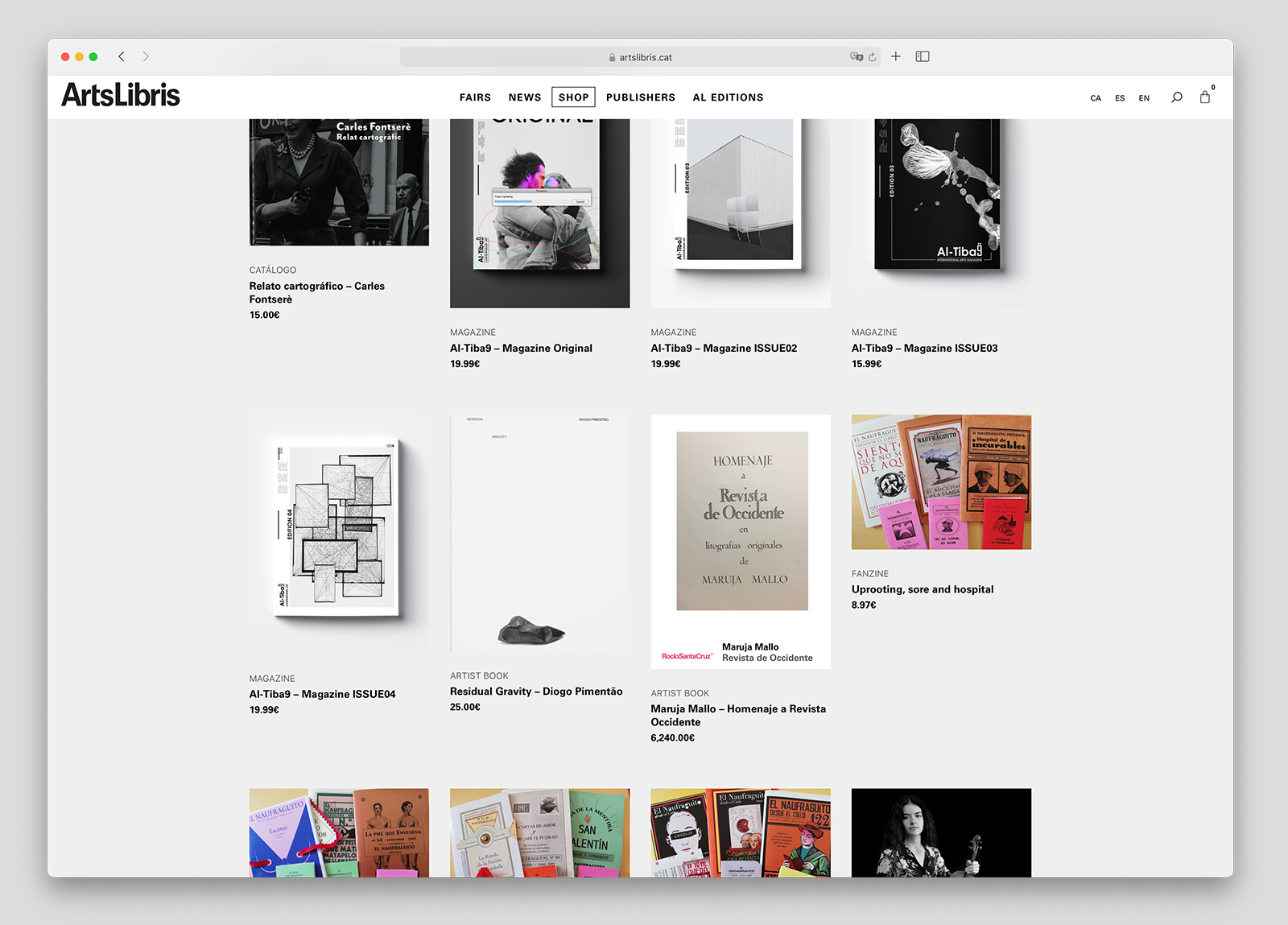Open Relato cartográfico – Carles Fontserè title

pos(317,292)
